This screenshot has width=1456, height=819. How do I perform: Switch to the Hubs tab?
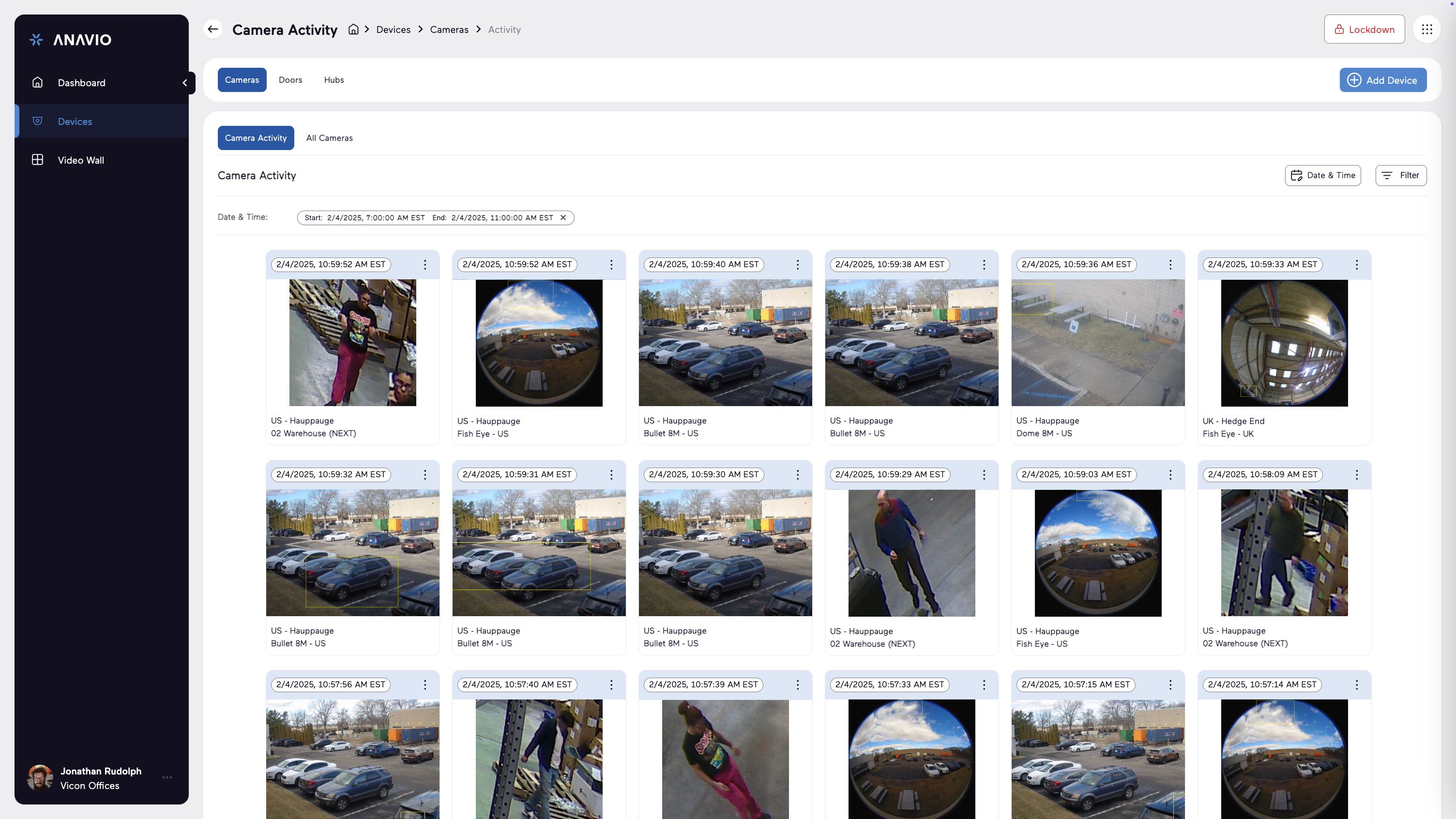click(x=334, y=80)
